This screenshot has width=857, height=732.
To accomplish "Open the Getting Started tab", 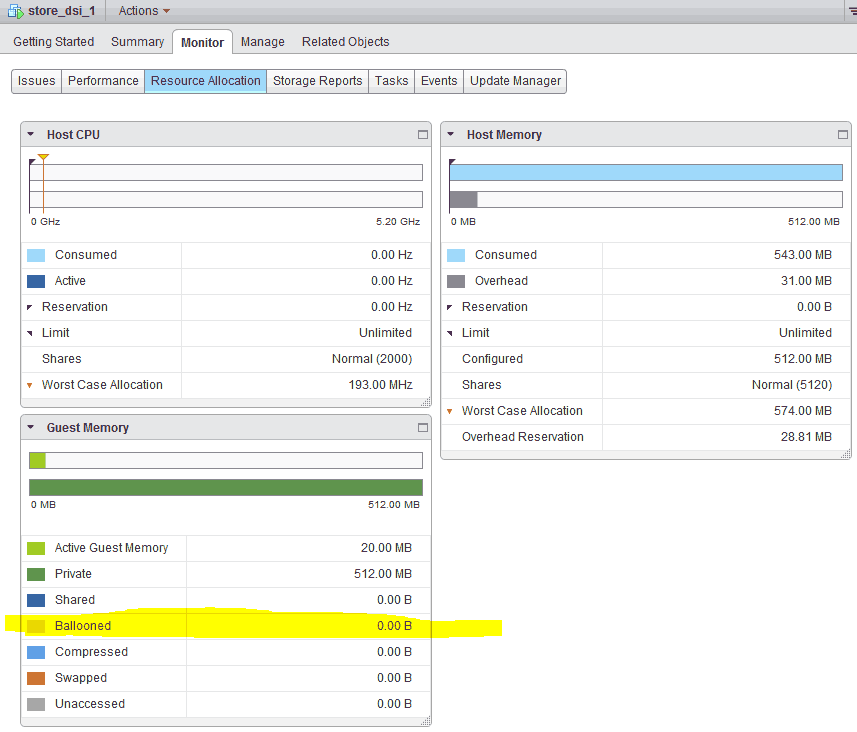I will [x=54, y=42].
